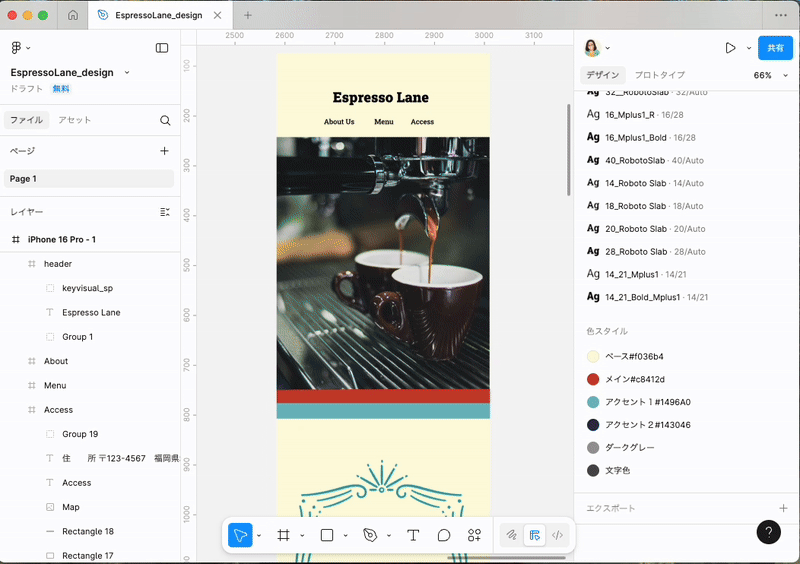Open the Figma main menu dropdown

(20, 48)
